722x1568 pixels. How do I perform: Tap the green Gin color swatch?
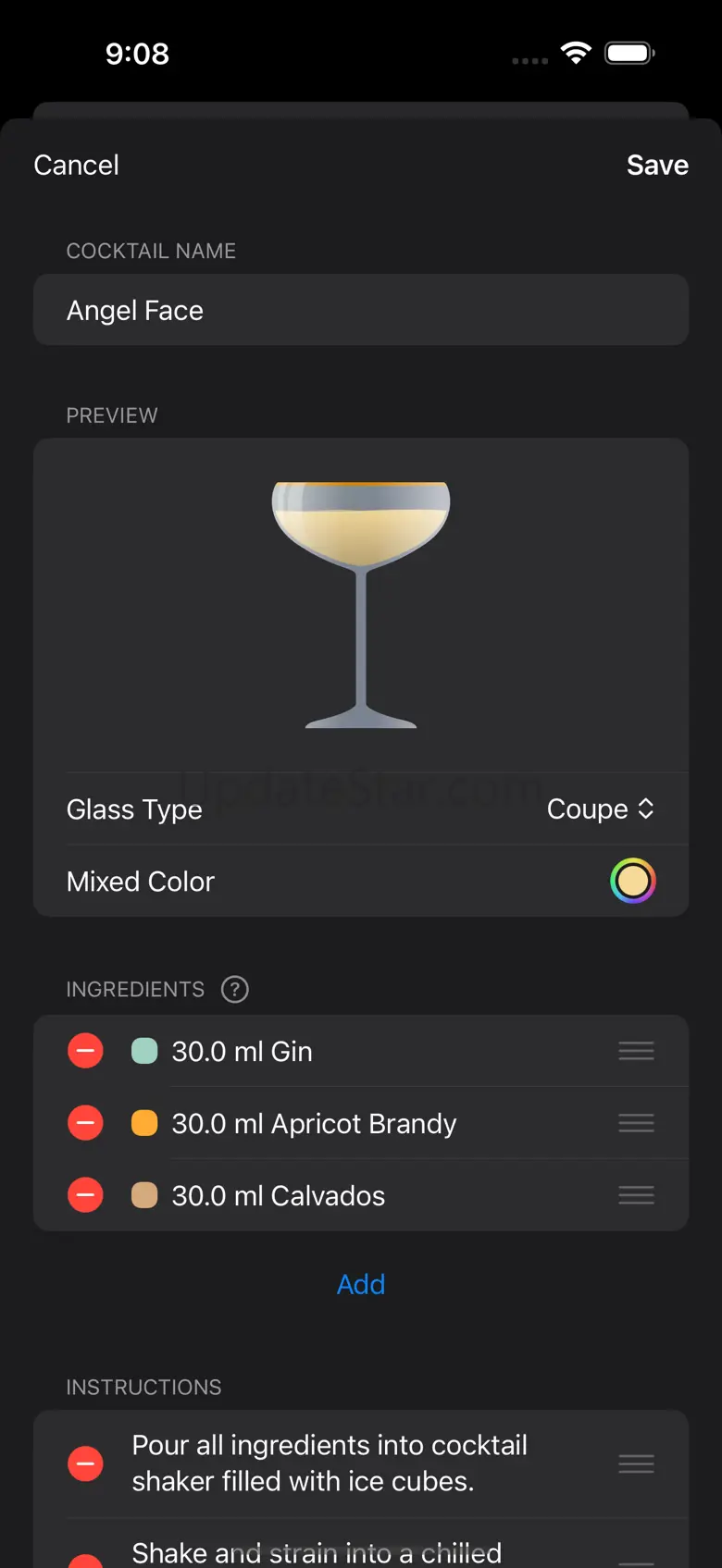(x=144, y=1051)
